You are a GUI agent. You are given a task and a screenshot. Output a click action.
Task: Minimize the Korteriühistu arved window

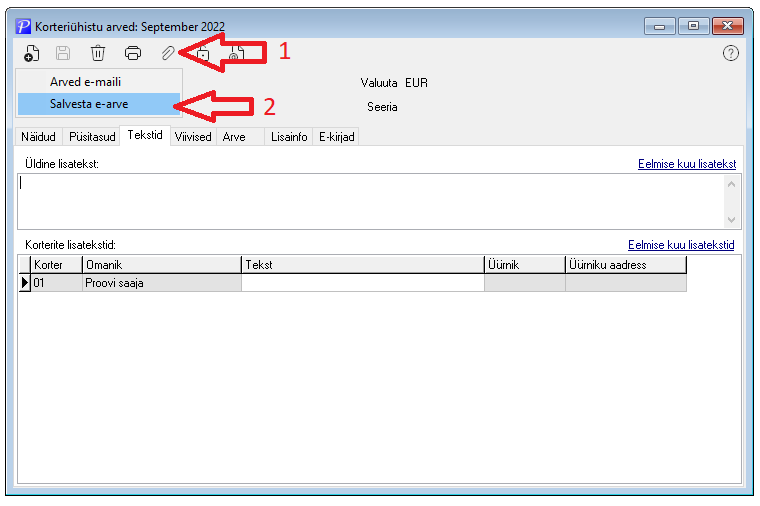659,26
